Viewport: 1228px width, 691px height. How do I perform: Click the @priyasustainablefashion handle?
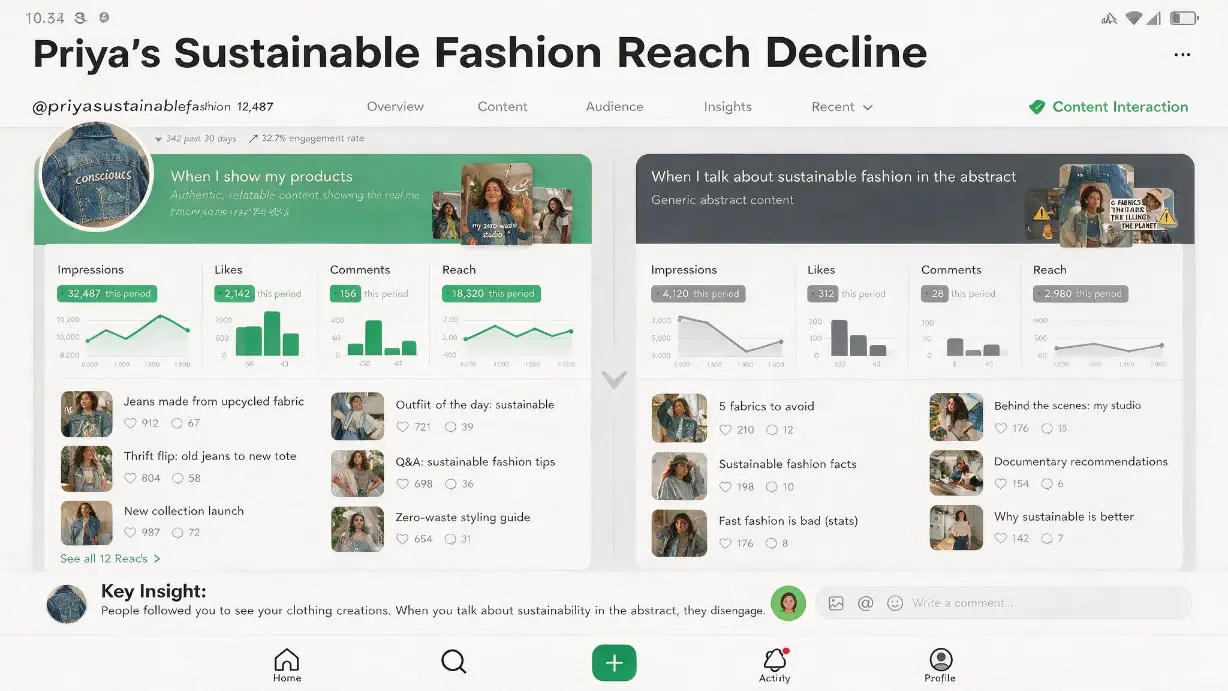tap(132, 107)
